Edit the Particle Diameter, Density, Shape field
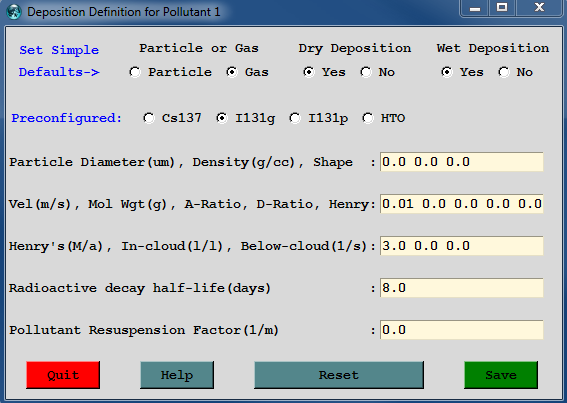The width and height of the screenshot is (567, 403). [x=461, y=162]
